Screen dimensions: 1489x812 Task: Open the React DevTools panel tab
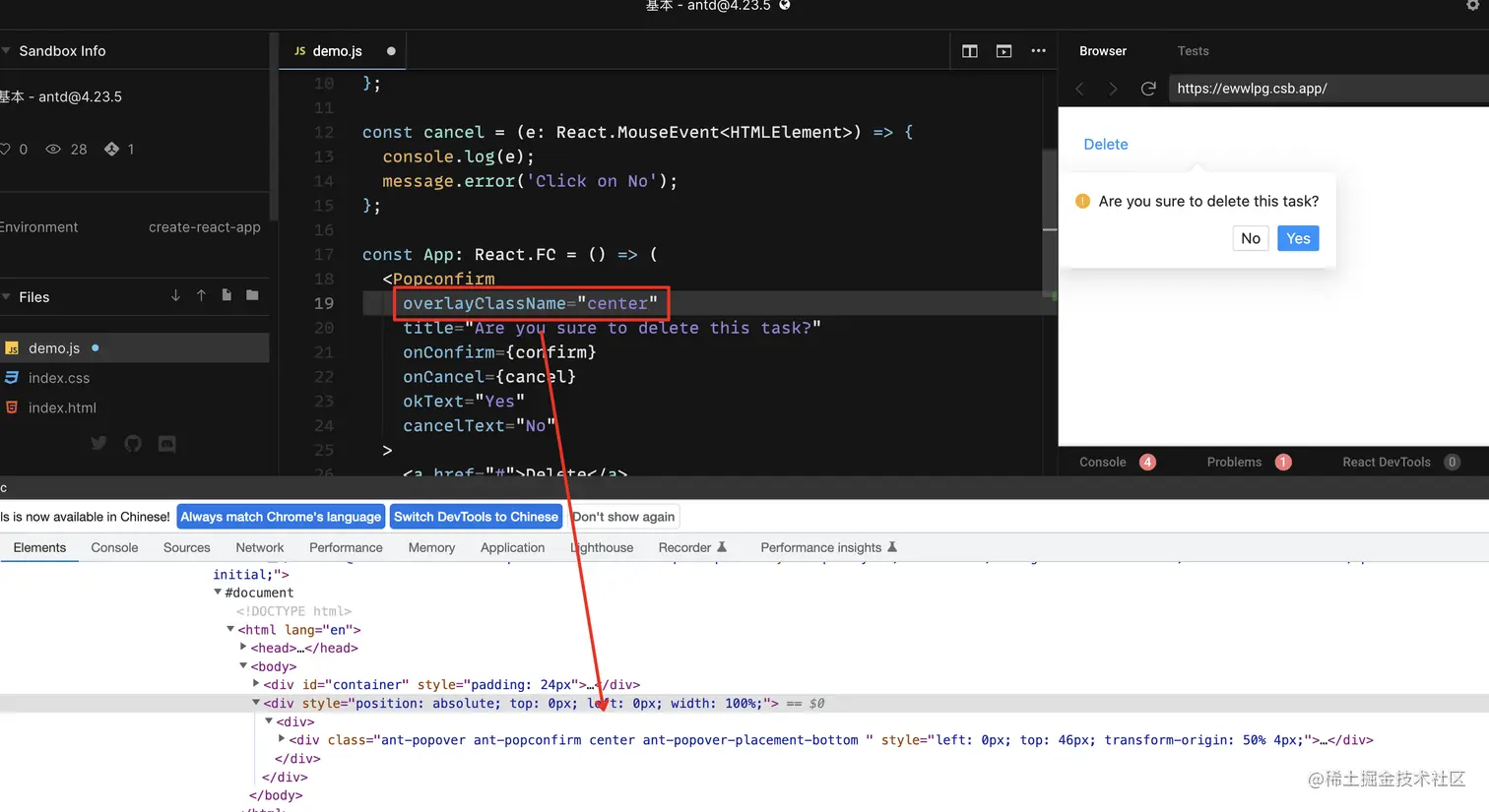pos(1387,462)
